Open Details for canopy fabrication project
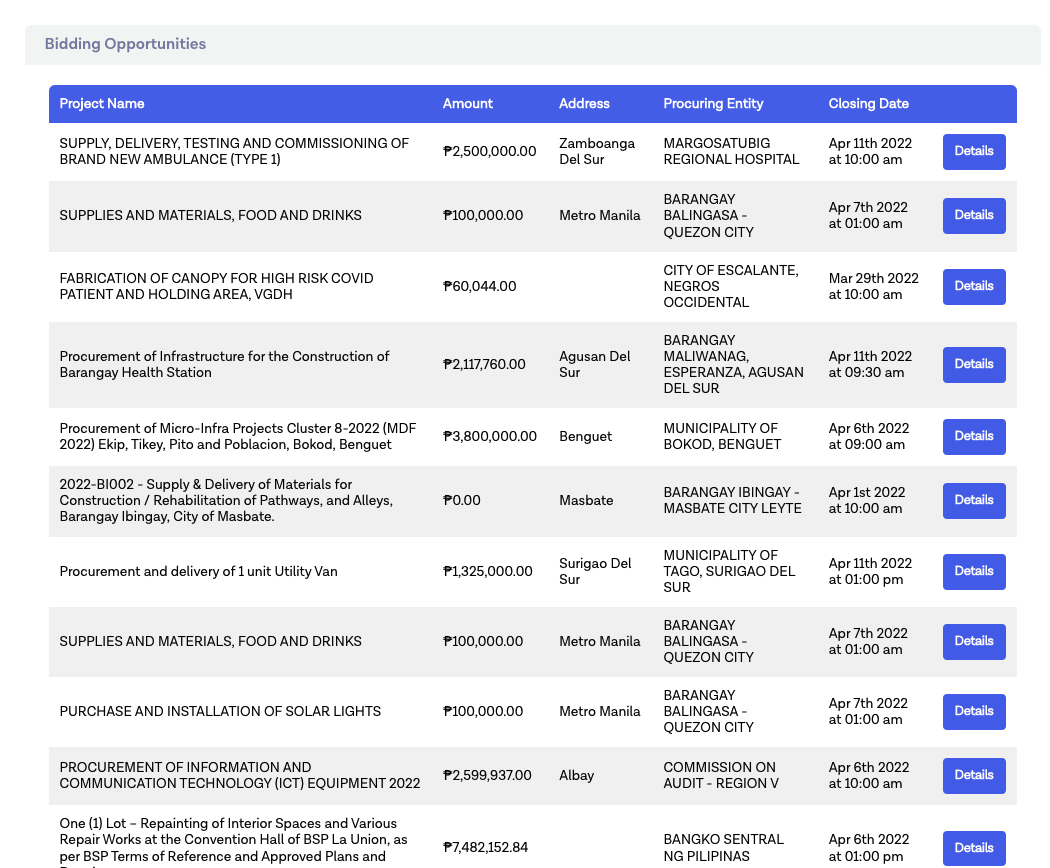The image size is (1050, 868). 973,287
